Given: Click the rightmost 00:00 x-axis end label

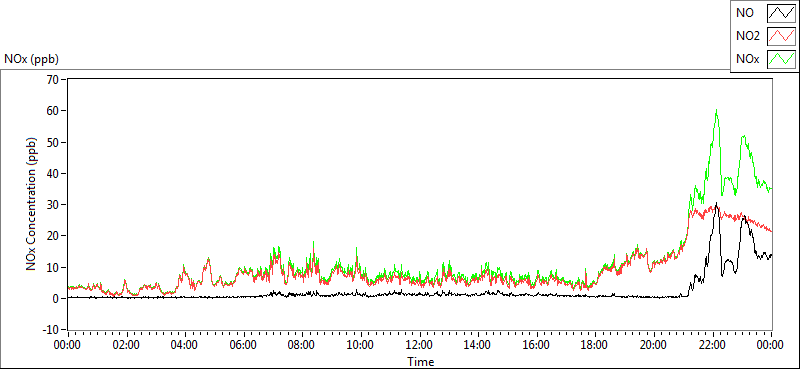Looking at the screenshot, I should tap(771, 345).
